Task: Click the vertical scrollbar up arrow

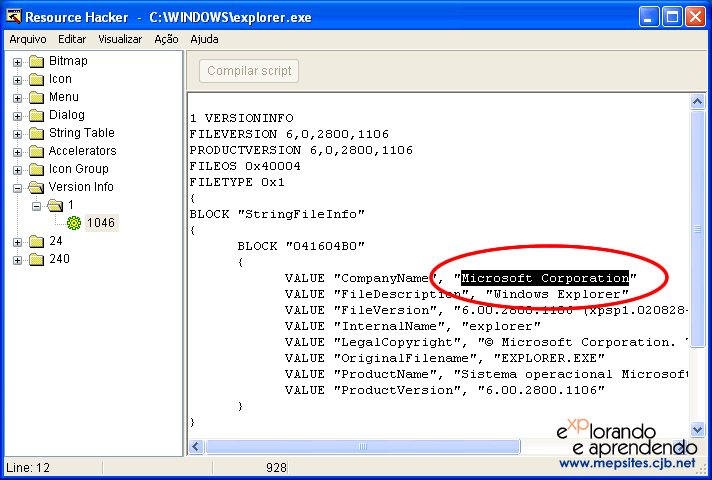Action: [x=697, y=102]
